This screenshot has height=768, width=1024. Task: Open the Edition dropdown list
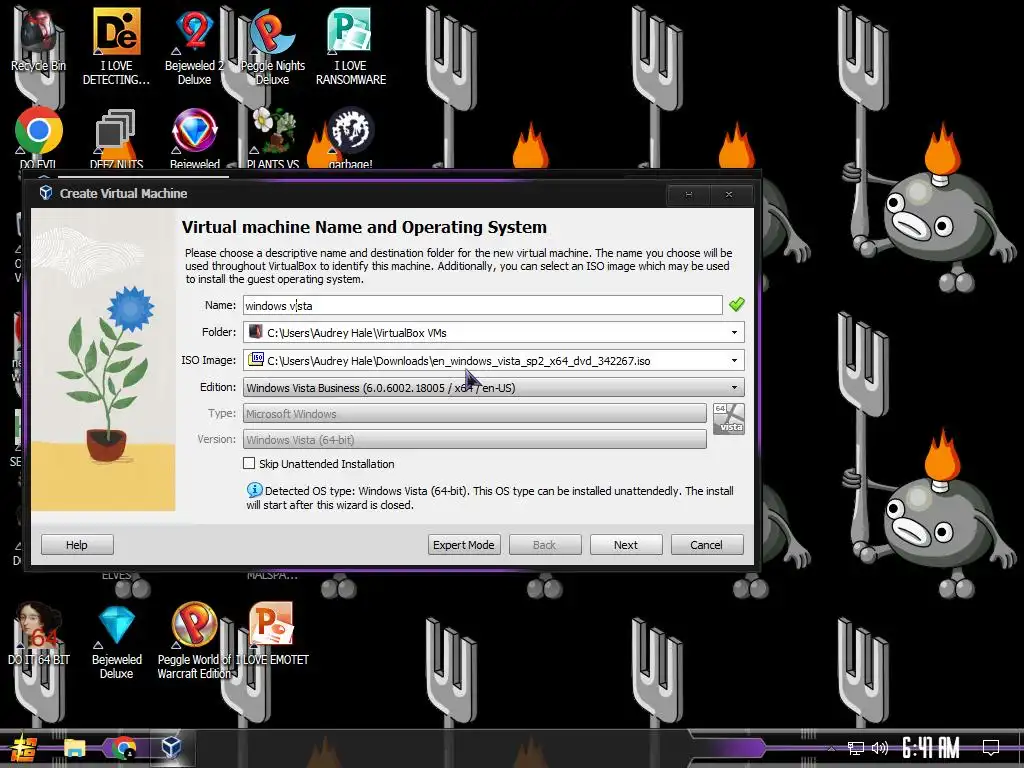pyautogui.click(x=494, y=388)
